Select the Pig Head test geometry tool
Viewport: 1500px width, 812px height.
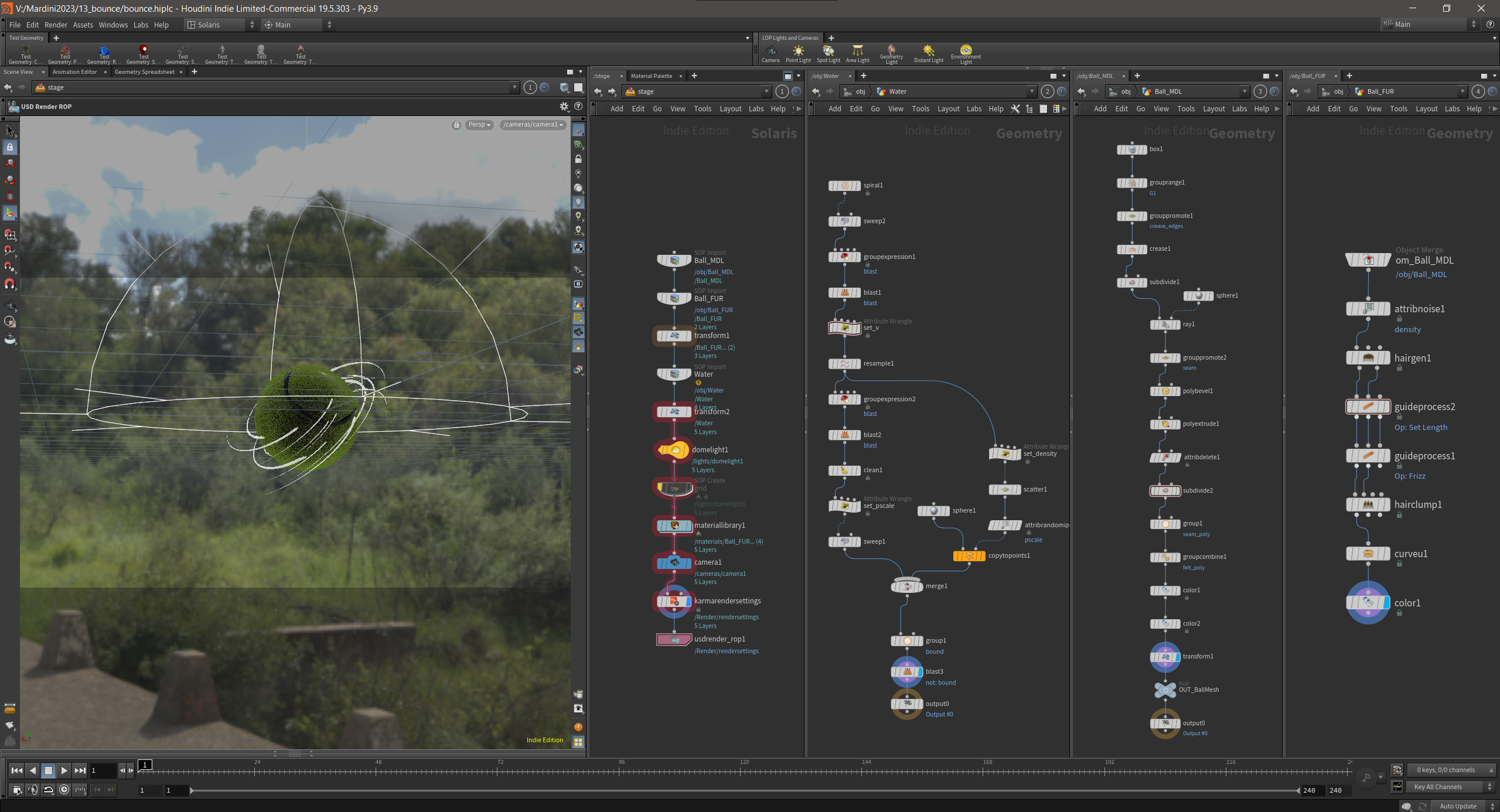[x=65, y=54]
